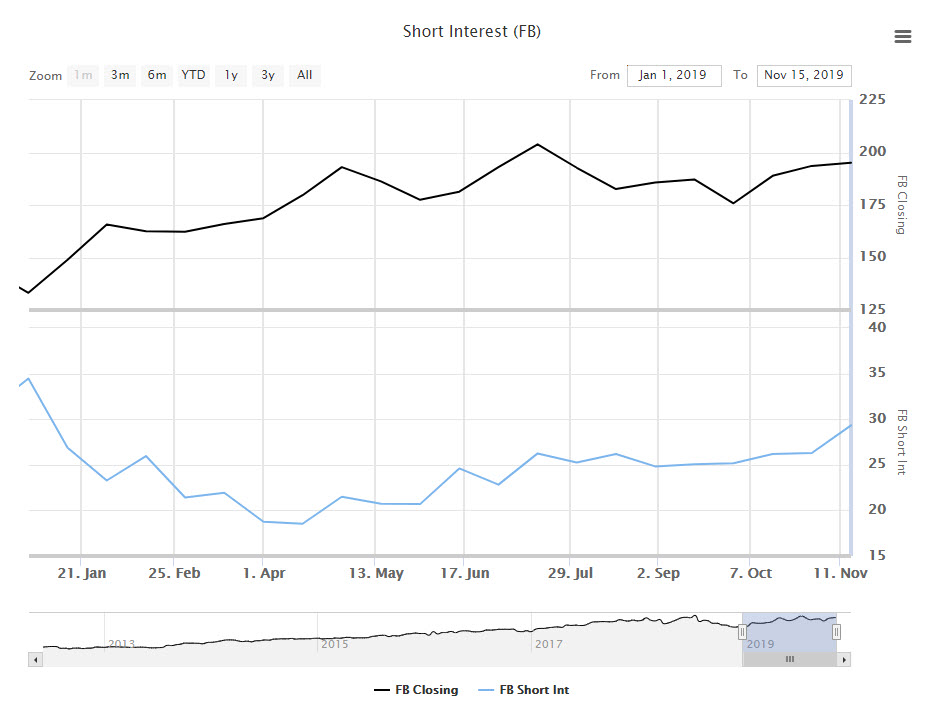Click the 150 closing axis value
Viewport: 927px width, 719px height.
click(873, 257)
